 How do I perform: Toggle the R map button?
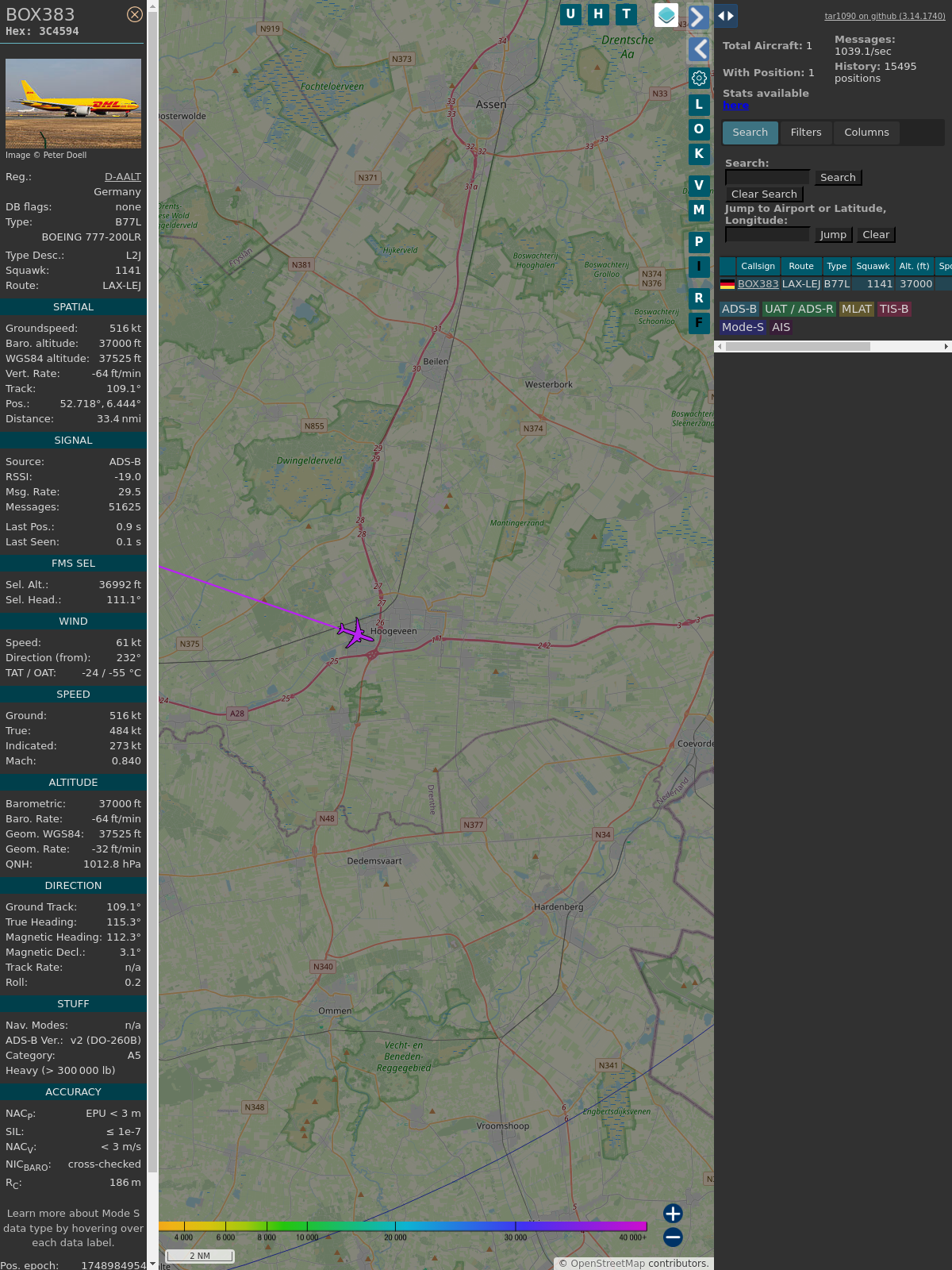(699, 298)
